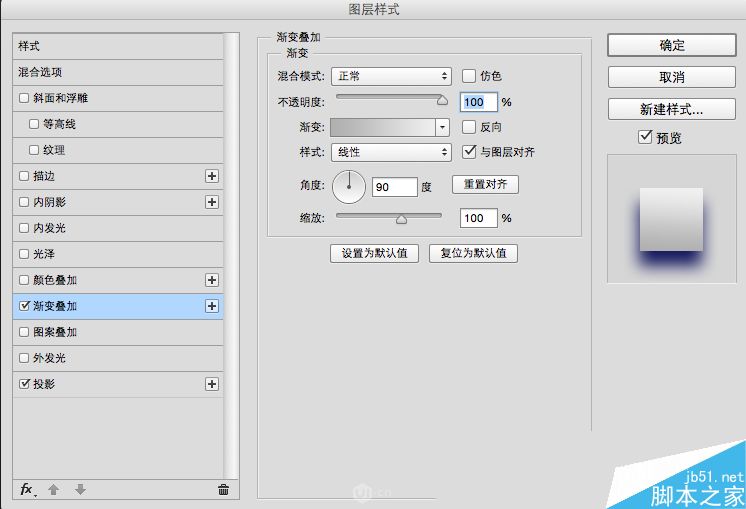The image size is (746, 509).
Task: Select 样式 item in left list
Action: click(x=118, y=46)
